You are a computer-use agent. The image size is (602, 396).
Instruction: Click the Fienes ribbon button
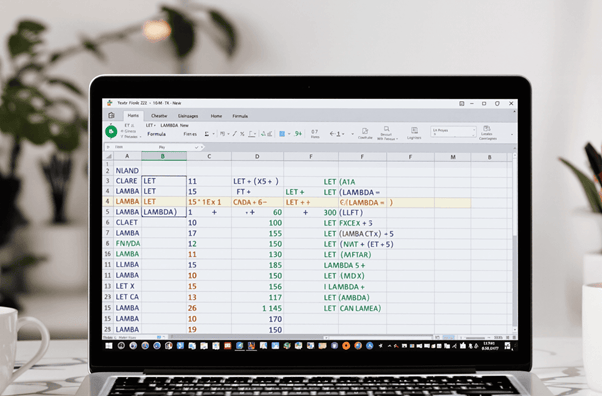click(190, 134)
